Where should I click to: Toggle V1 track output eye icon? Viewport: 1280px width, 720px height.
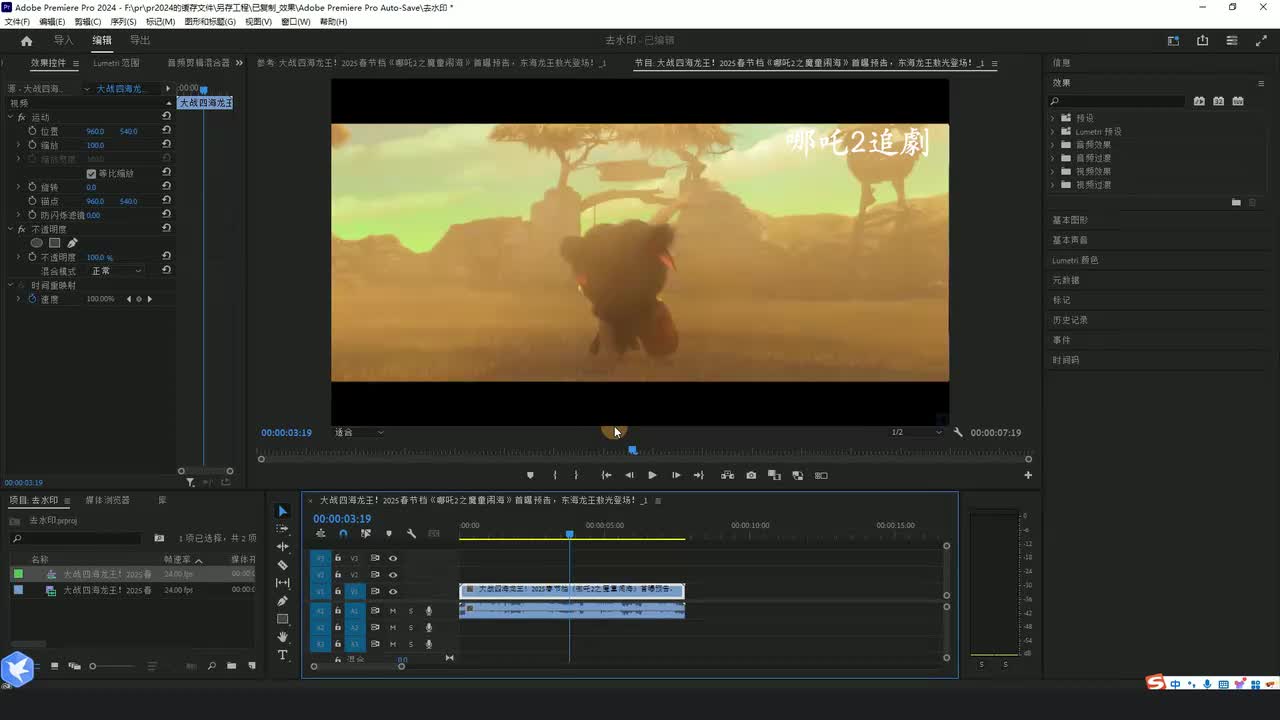393,591
